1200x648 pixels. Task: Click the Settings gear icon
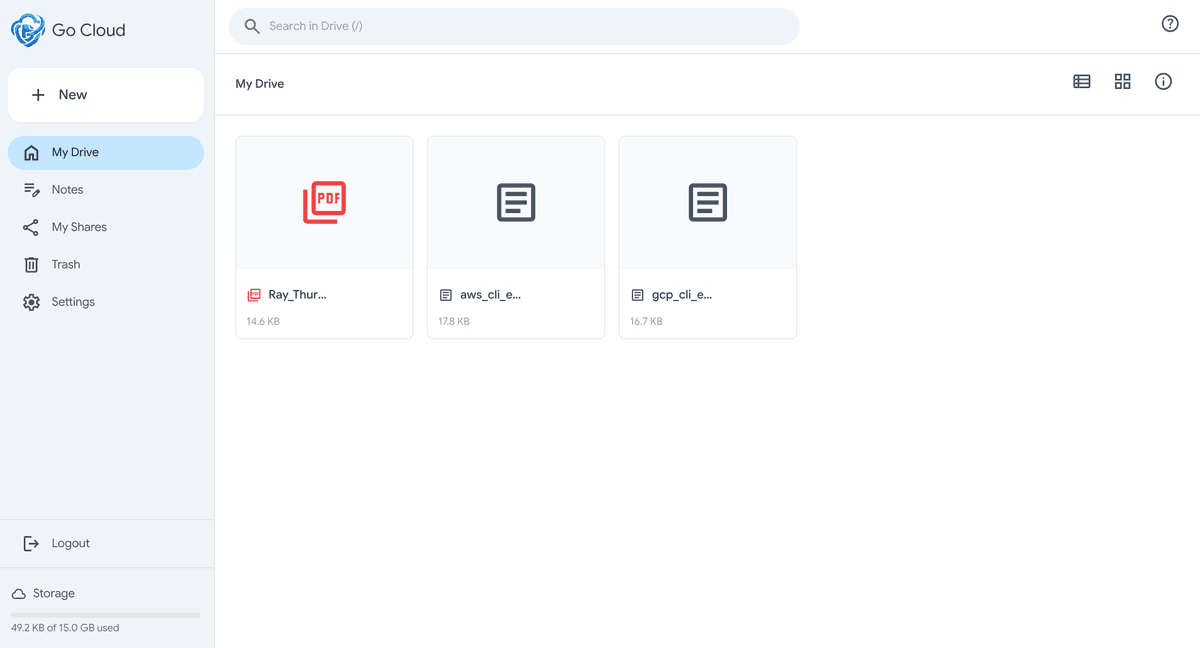pos(31,301)
